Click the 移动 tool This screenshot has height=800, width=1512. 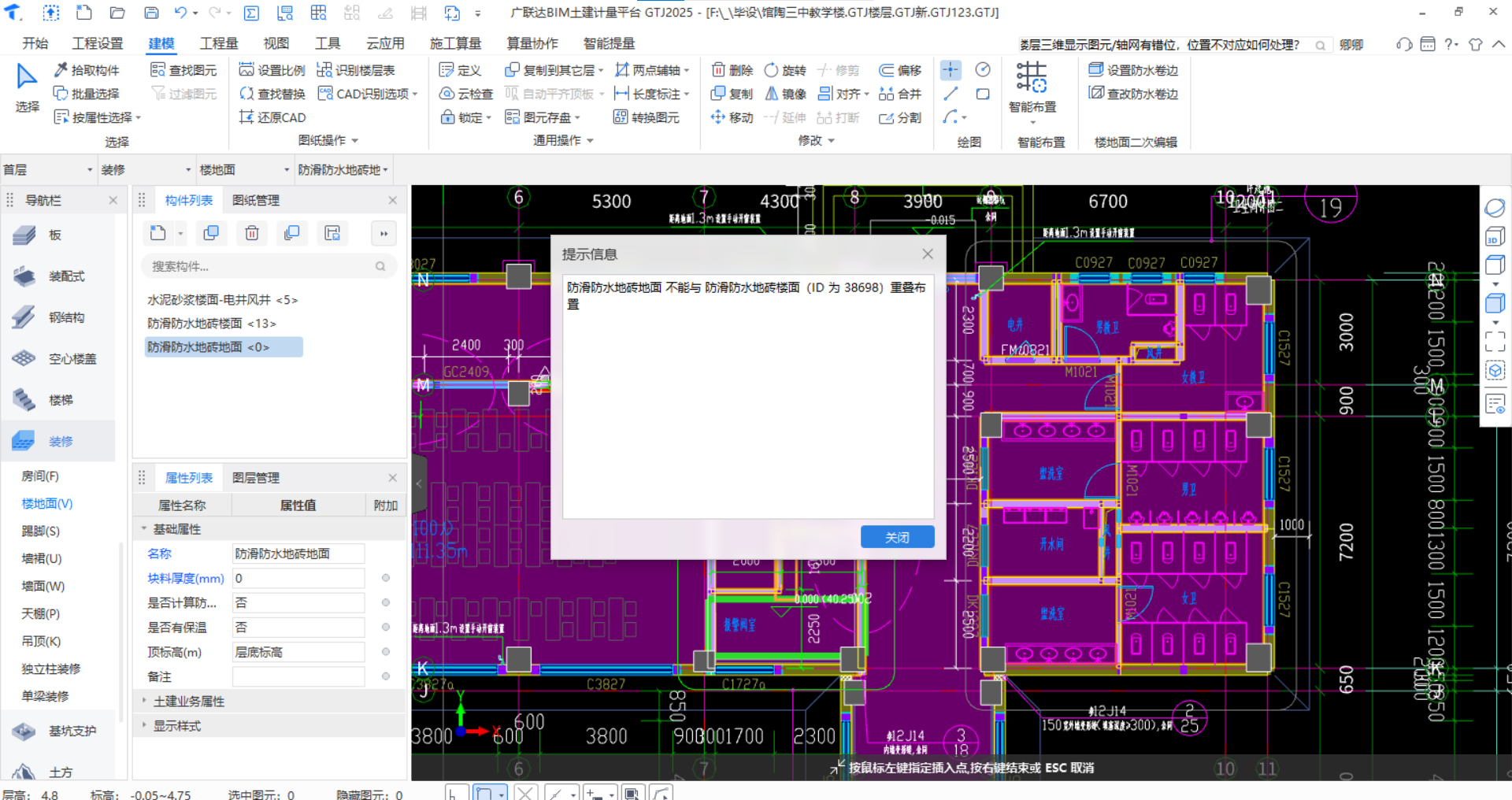pos(732,117)
